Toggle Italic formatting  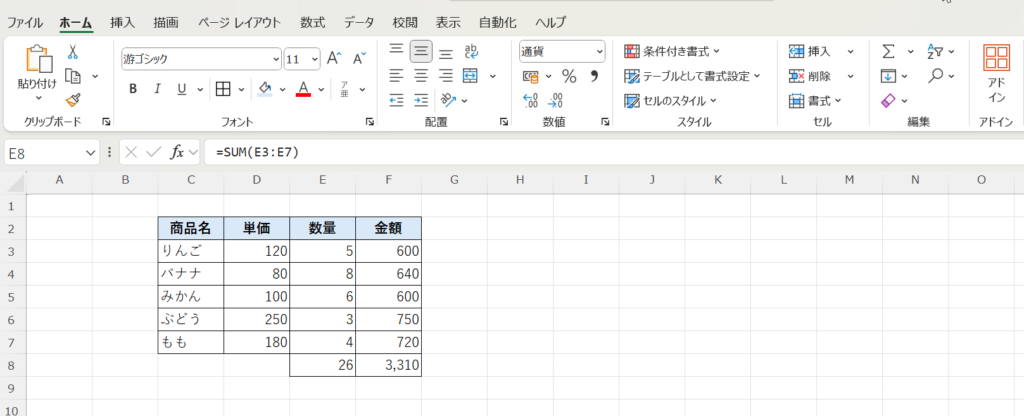[x=157, y=89]
